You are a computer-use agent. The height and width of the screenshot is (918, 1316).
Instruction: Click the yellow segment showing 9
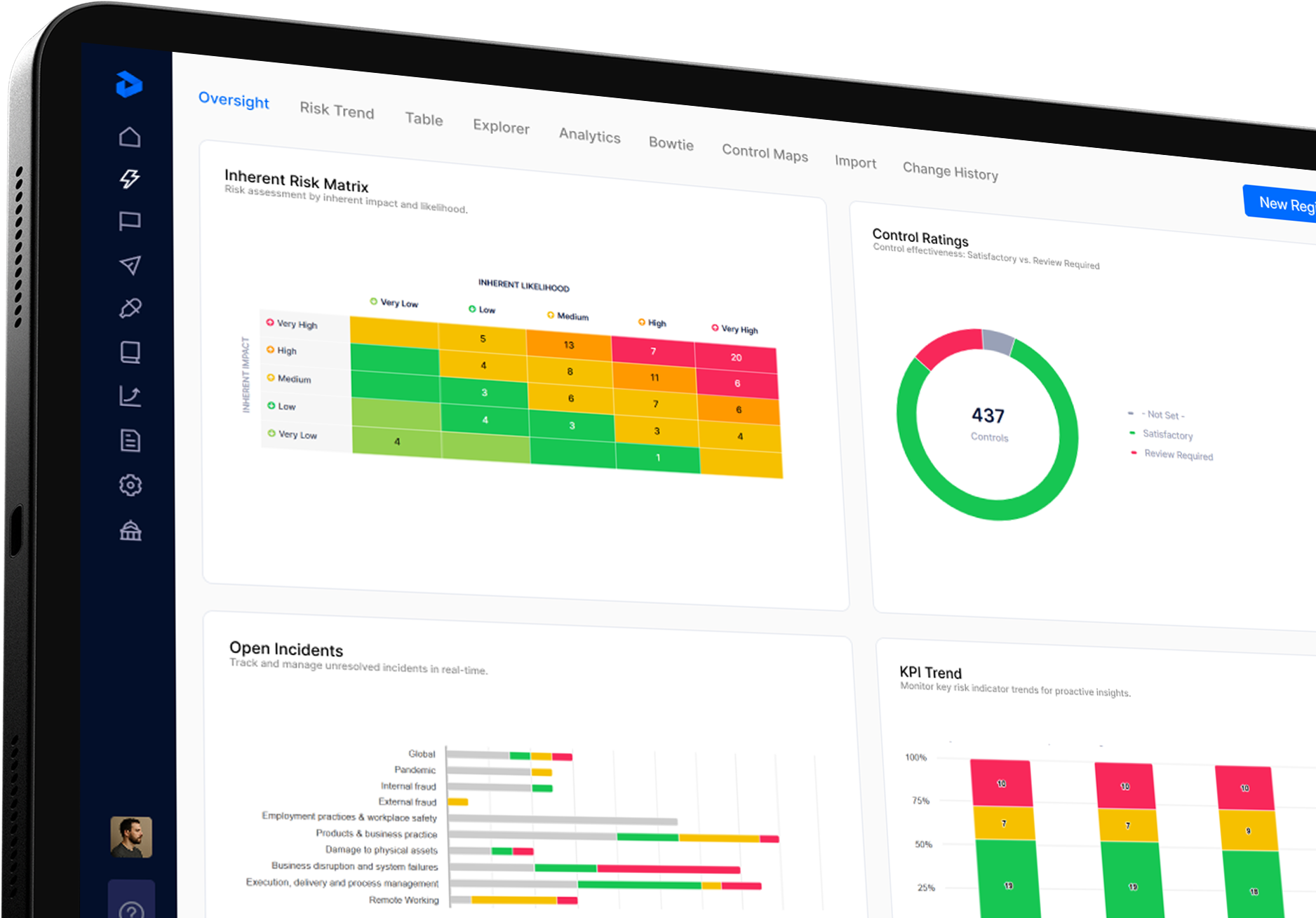point(1248,831)
